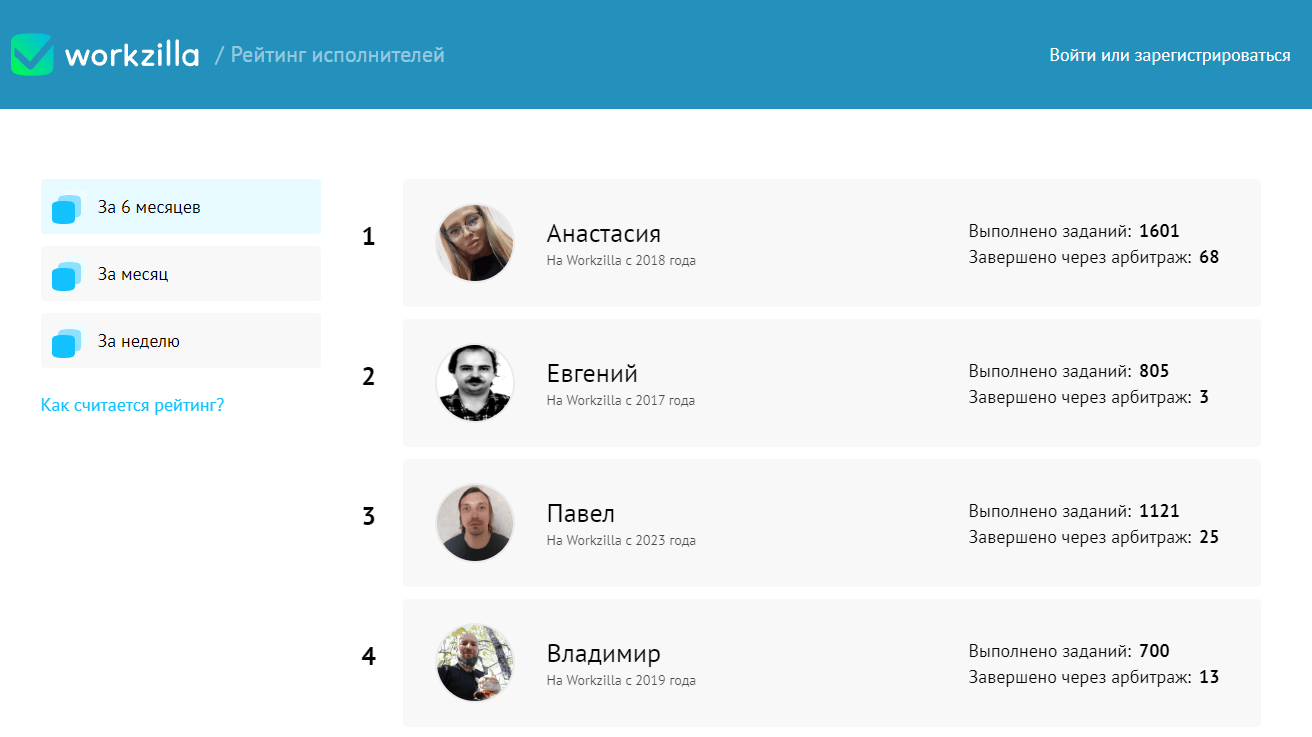Image resolution: width=1312 pixels, height=737 pixels.
Task: Click the icon beside "За неделю"
Action: point(66,342)
